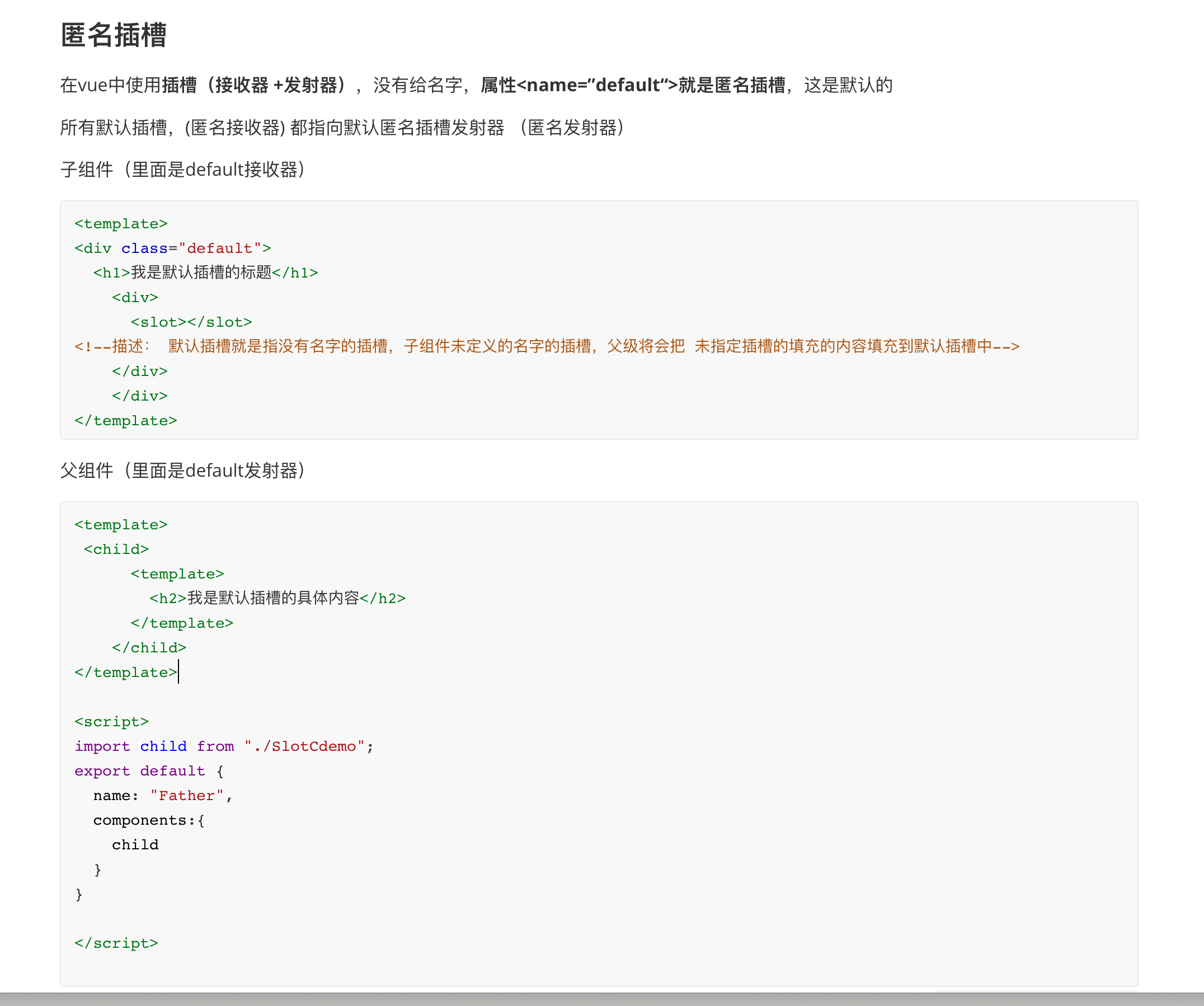Click the bold text 属性<name="default">就是匿名插槽
1204x1006 pixels.
pos(633,85)
